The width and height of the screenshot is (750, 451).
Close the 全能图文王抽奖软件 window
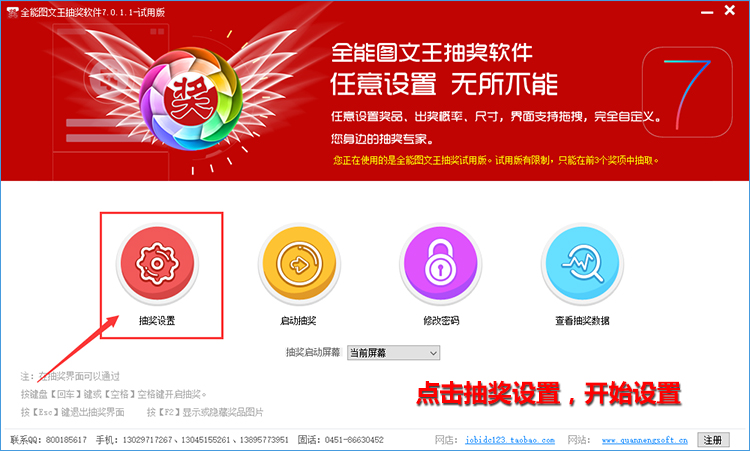pyautogui.click(x=729, y=10)
